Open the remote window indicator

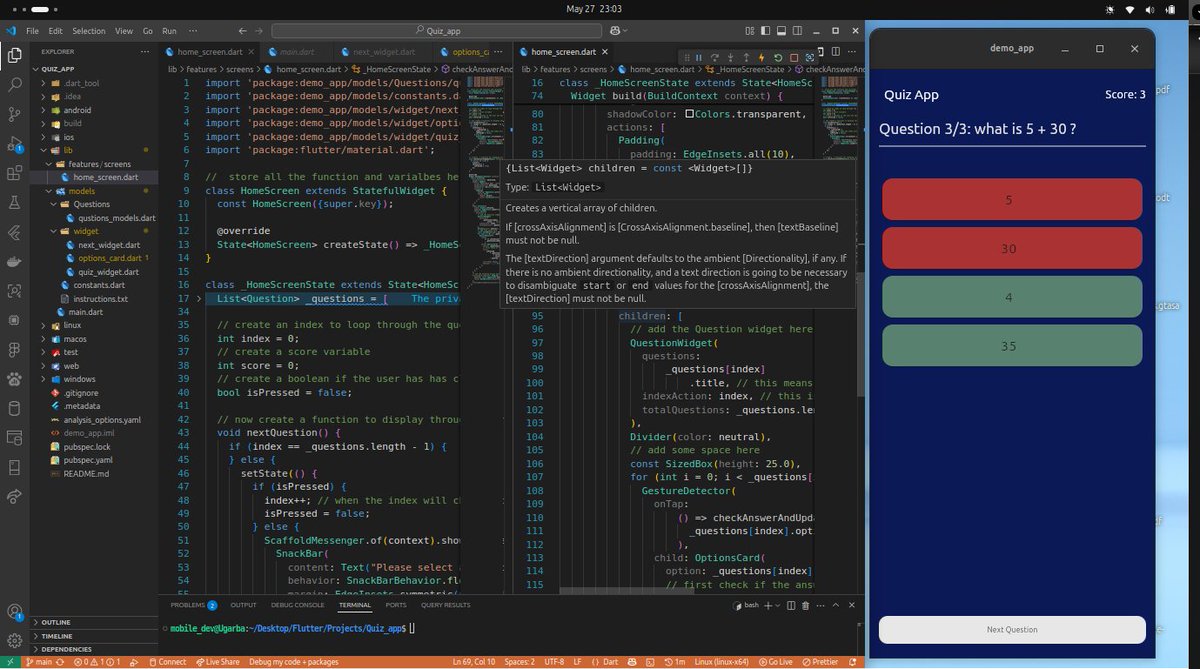pos(12,662)
